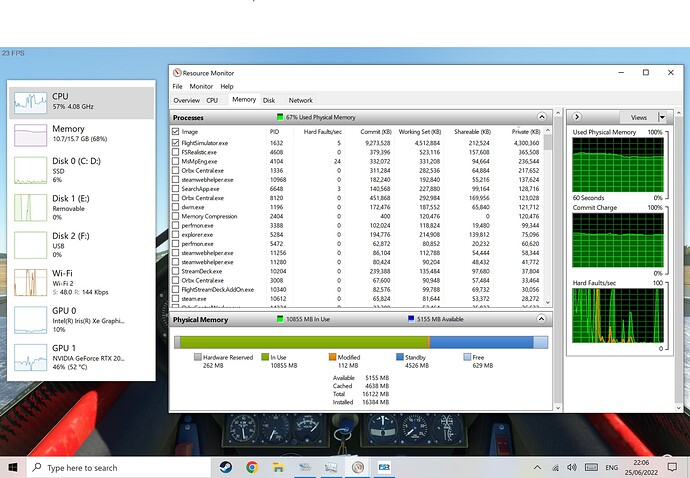Select the FlightStreamDeckAddOn.exe row
The width and height of the screenshot is (690, 478).
[356, 290]
